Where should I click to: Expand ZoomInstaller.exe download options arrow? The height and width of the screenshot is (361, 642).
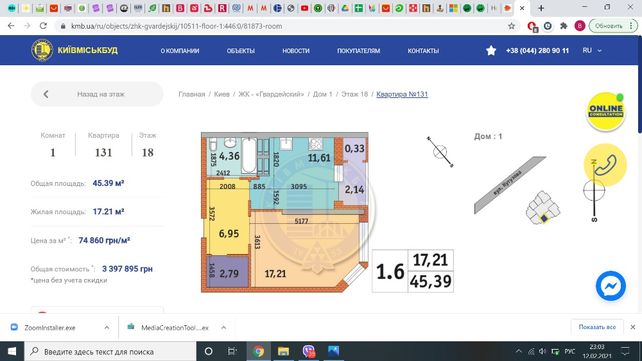click(106, 327)
